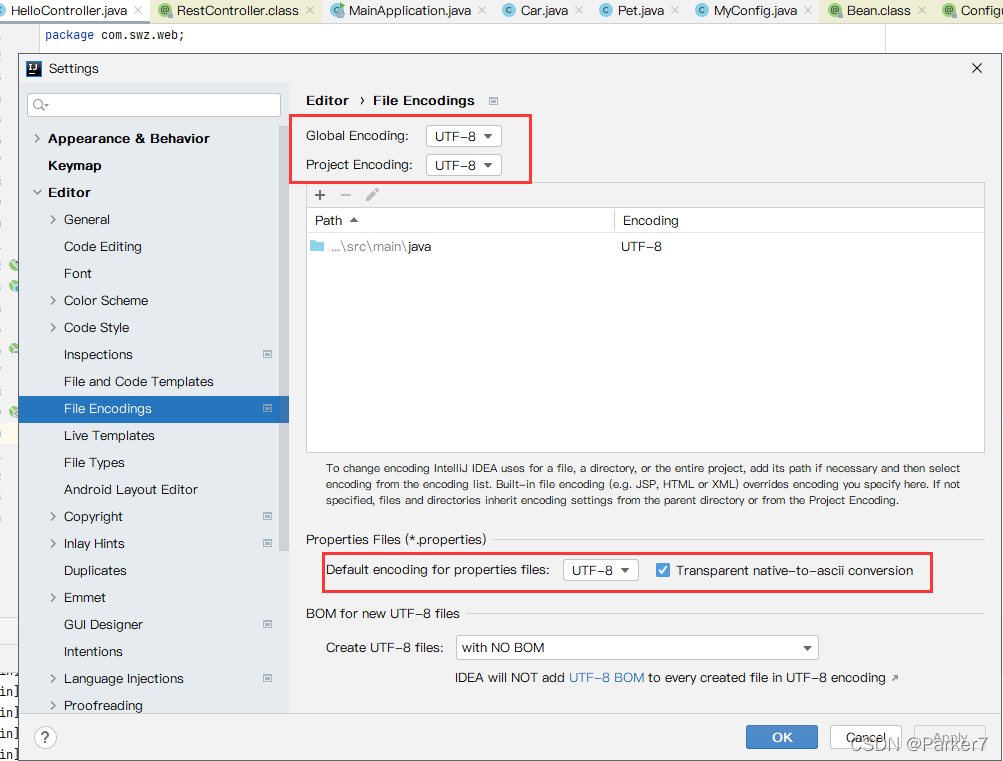
Task: Close the Bean.class tab
Action: pyautogui.click(x=922, y=10)
